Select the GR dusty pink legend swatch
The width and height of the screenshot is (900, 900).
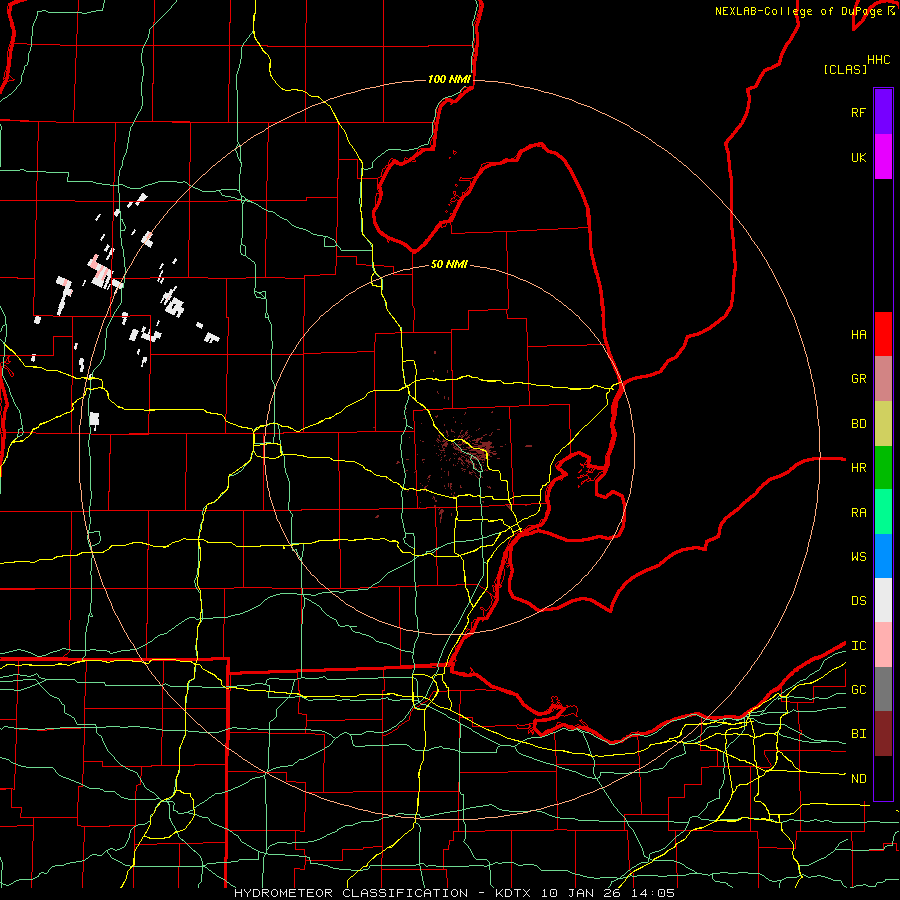click(883, 379)
